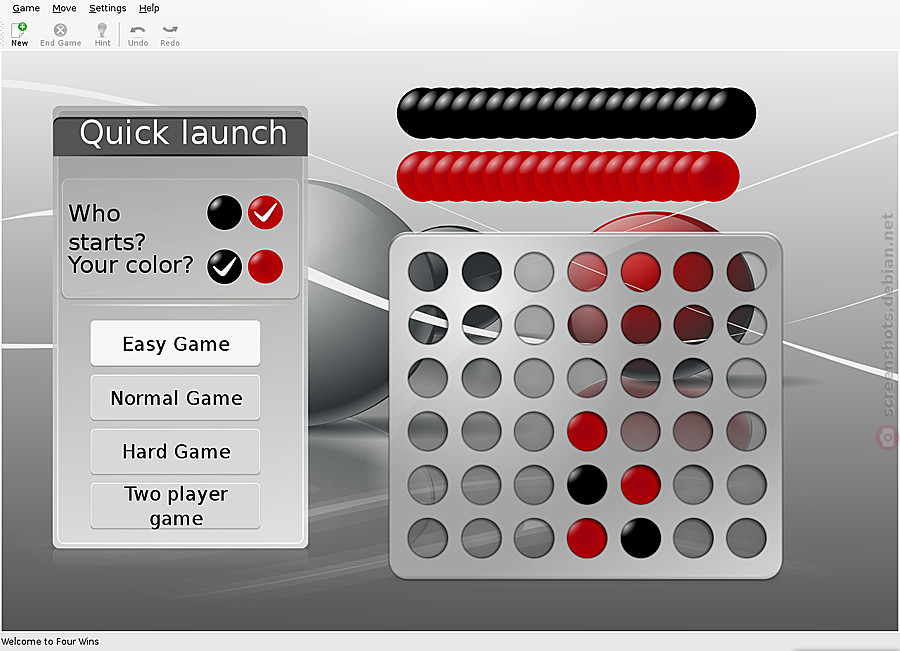Set black to start the game

pyautogui.click(x=224, y=213)
